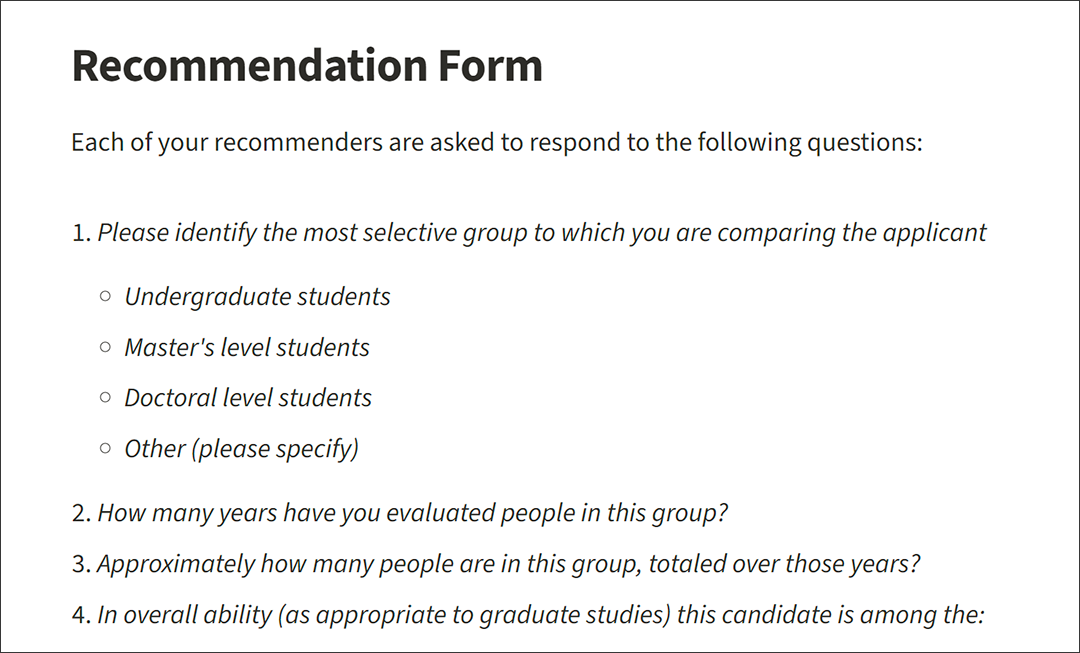1080x653 pixels.
Task: Select the Doctoral level students bullet circle
Action: tap(105, 397)
